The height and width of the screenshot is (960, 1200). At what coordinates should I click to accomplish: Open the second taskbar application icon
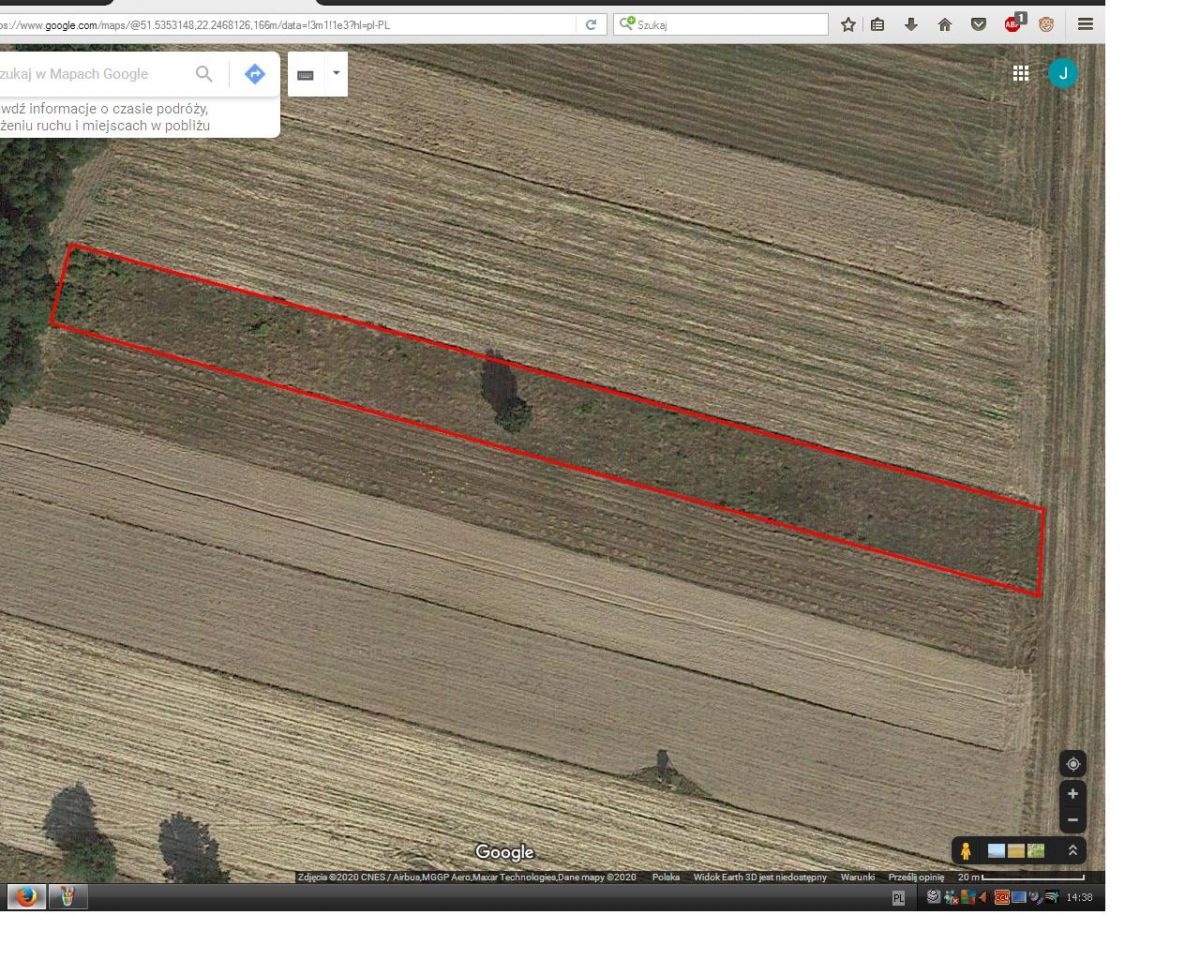pos(67,897)
